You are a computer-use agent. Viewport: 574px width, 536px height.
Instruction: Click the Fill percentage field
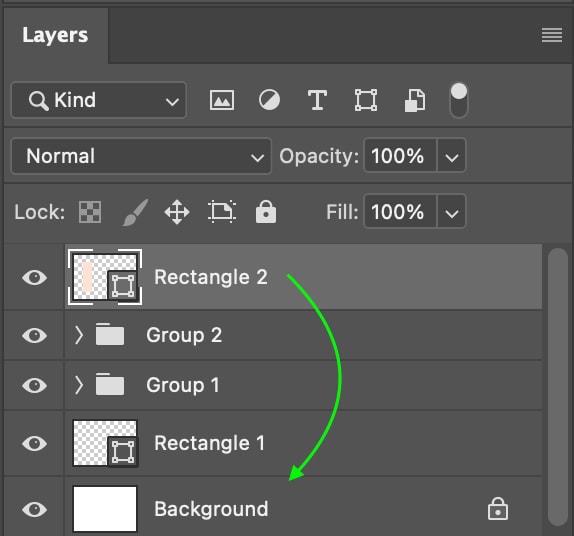pyautogui.click(x=400, y=212)
